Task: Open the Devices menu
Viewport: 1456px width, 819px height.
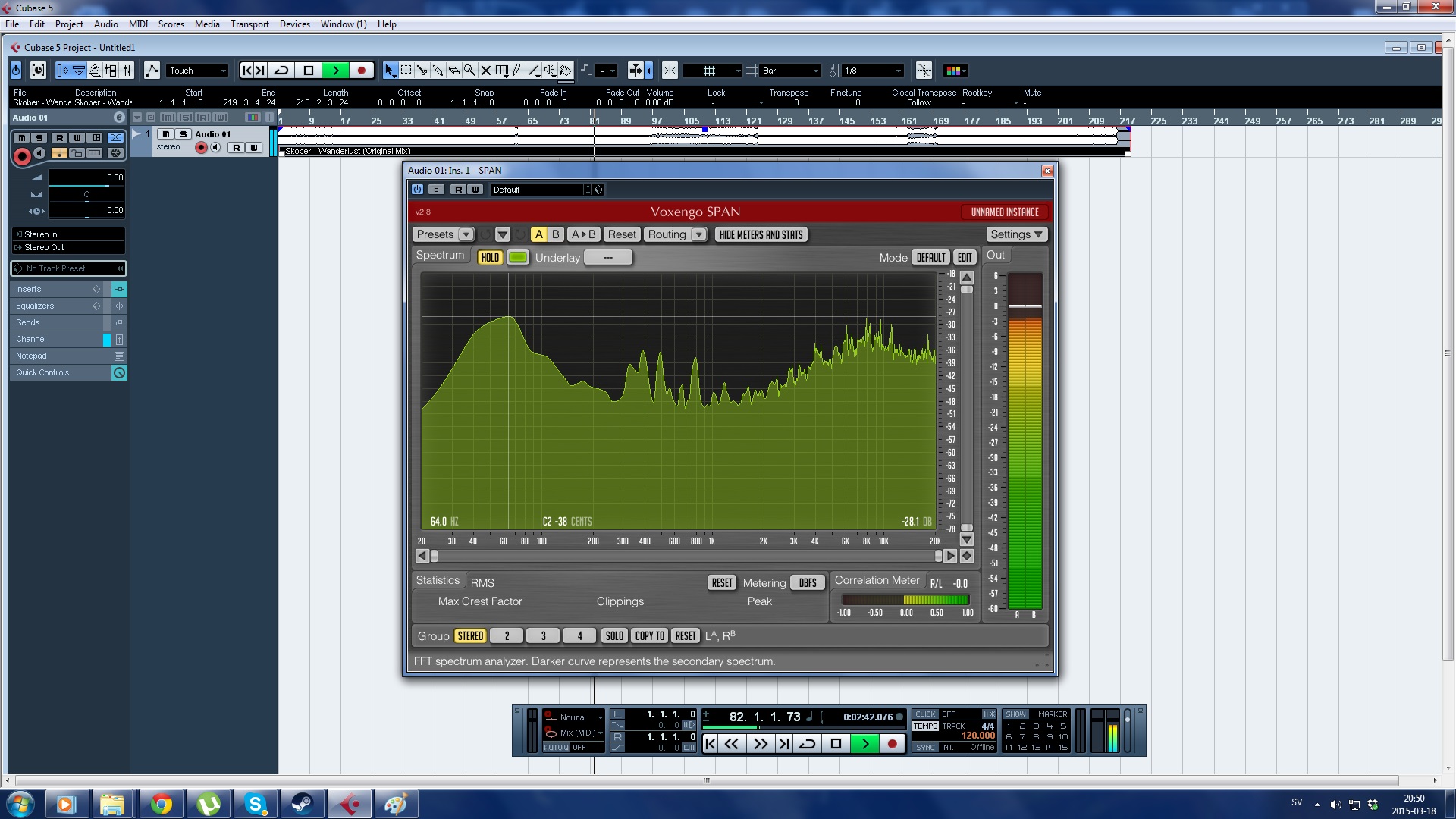Action: (294, 24)
